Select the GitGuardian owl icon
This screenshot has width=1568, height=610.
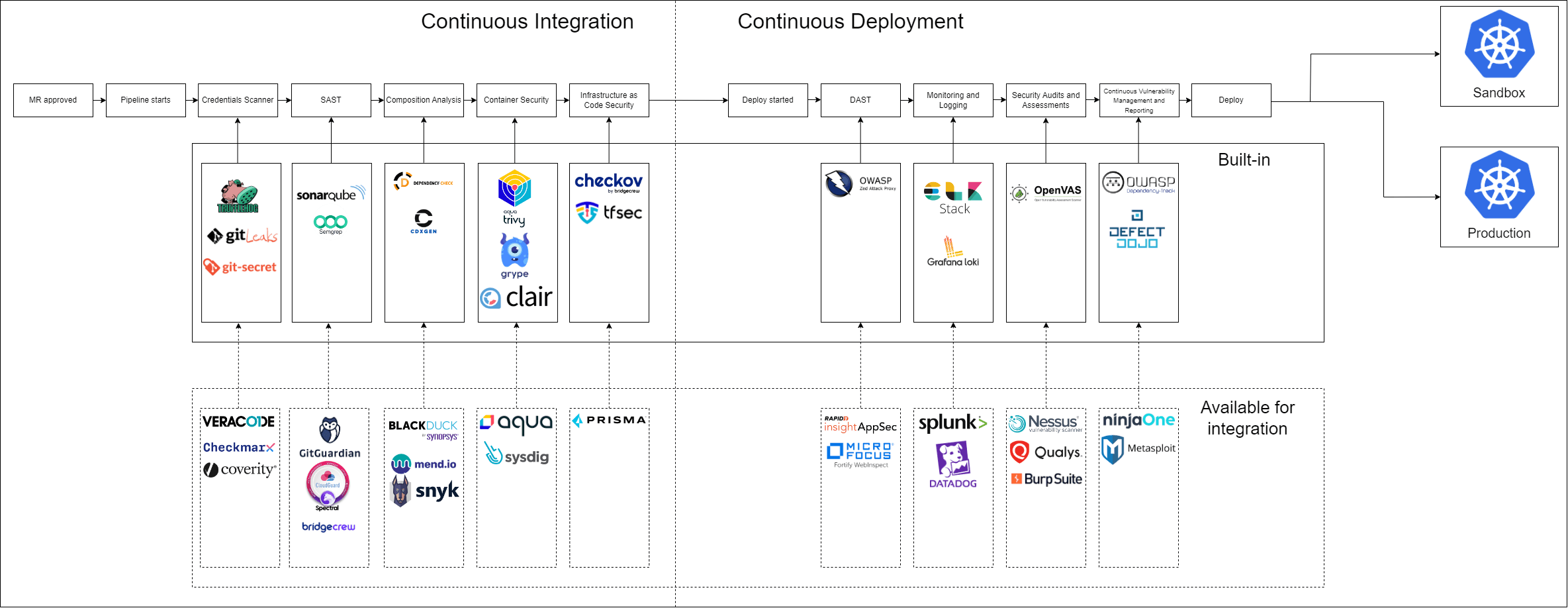coord(328,431)
